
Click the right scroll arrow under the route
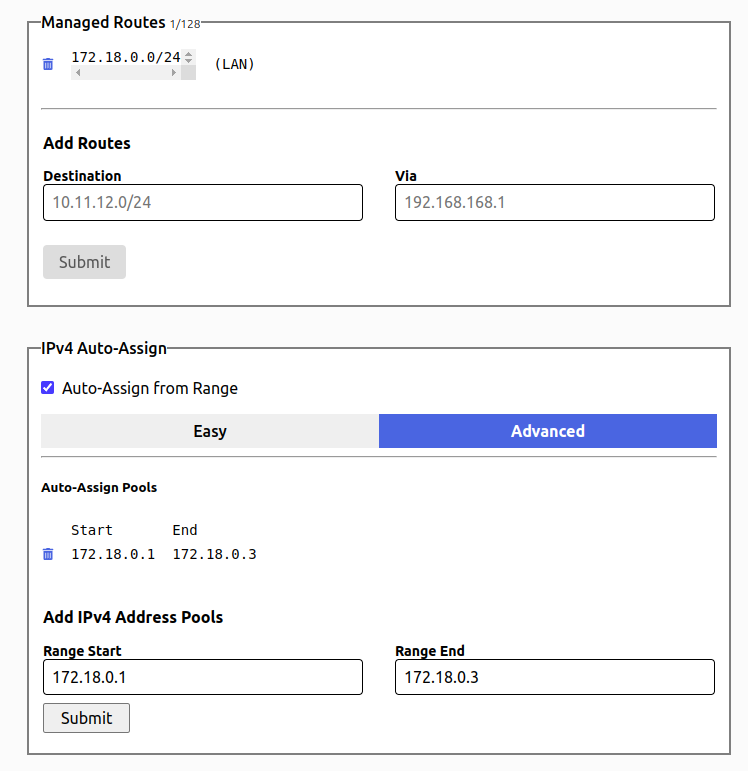point(174,73)
